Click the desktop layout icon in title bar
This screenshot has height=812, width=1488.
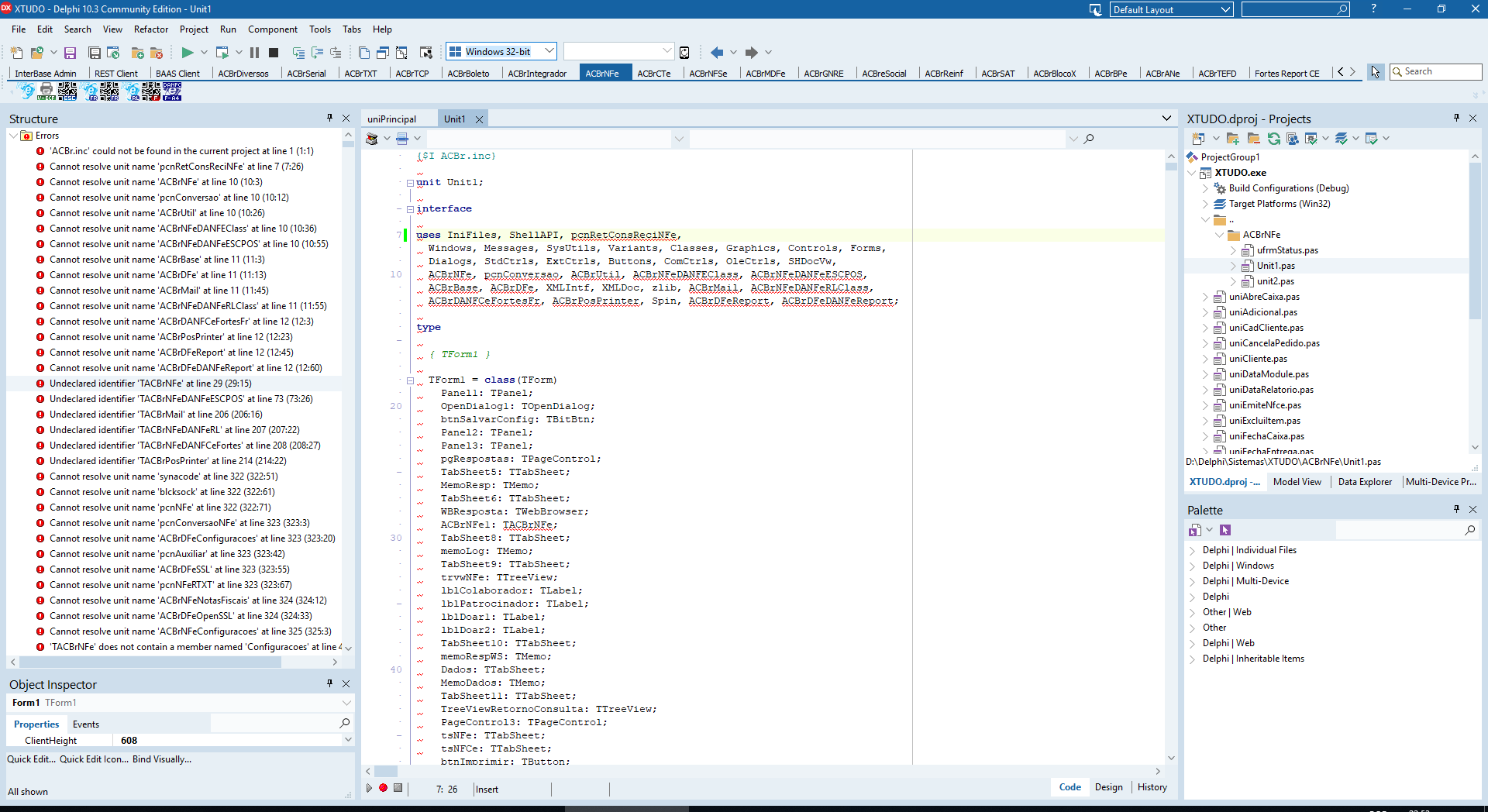tap(1095, 9)
